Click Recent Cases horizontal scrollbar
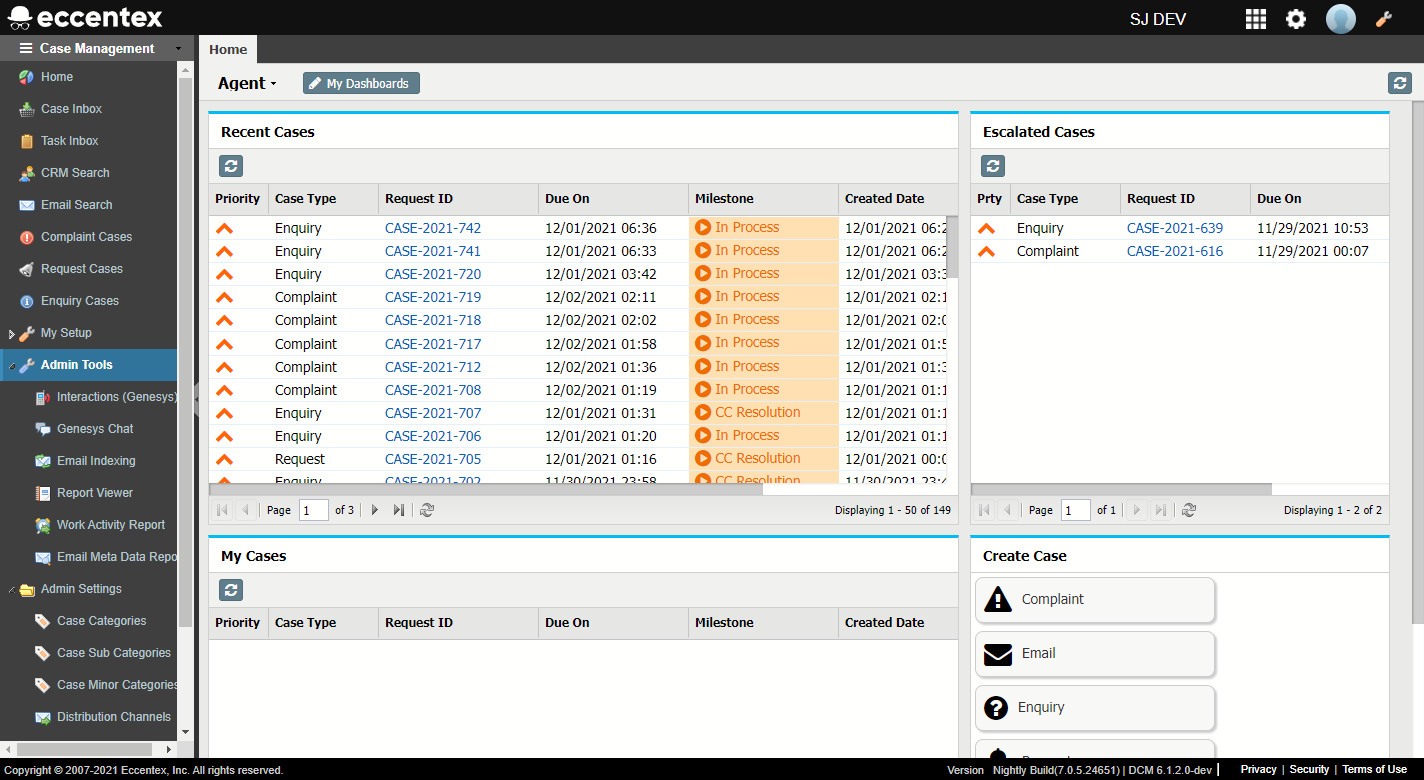The width and height of the screenshot is (1424, 780). pos(486,489)
